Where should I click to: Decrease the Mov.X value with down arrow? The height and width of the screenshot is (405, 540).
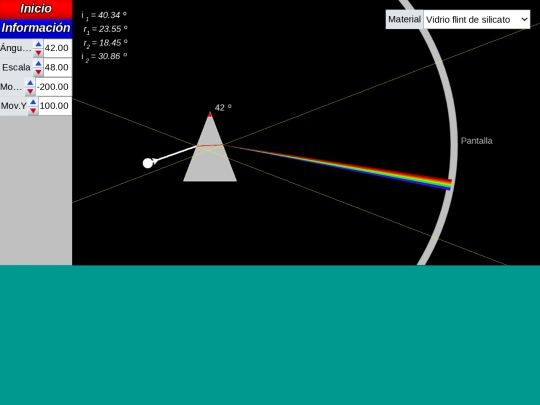coord(30,91)
